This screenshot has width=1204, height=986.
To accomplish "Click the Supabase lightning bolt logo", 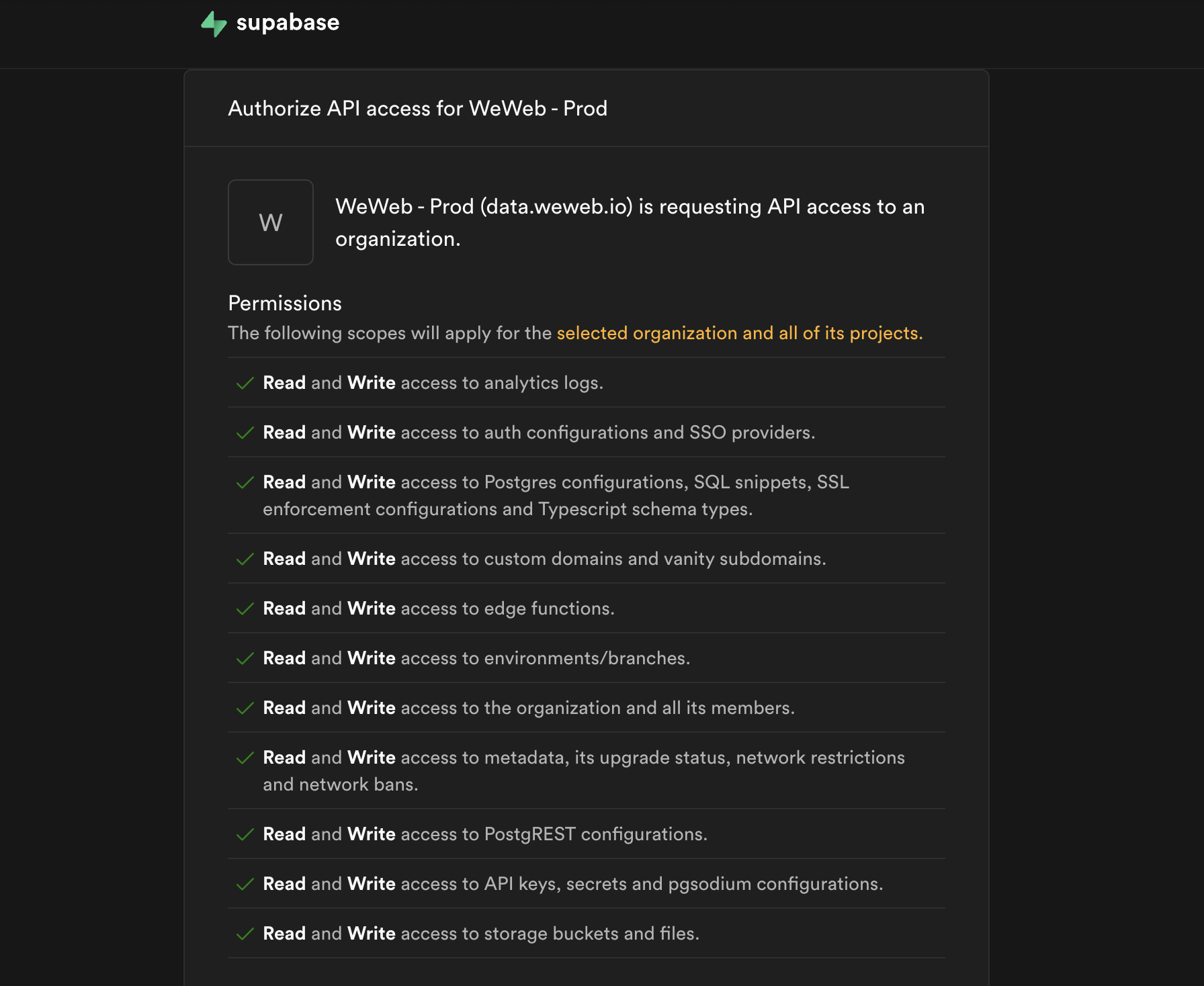I will (x=214, y=23).
